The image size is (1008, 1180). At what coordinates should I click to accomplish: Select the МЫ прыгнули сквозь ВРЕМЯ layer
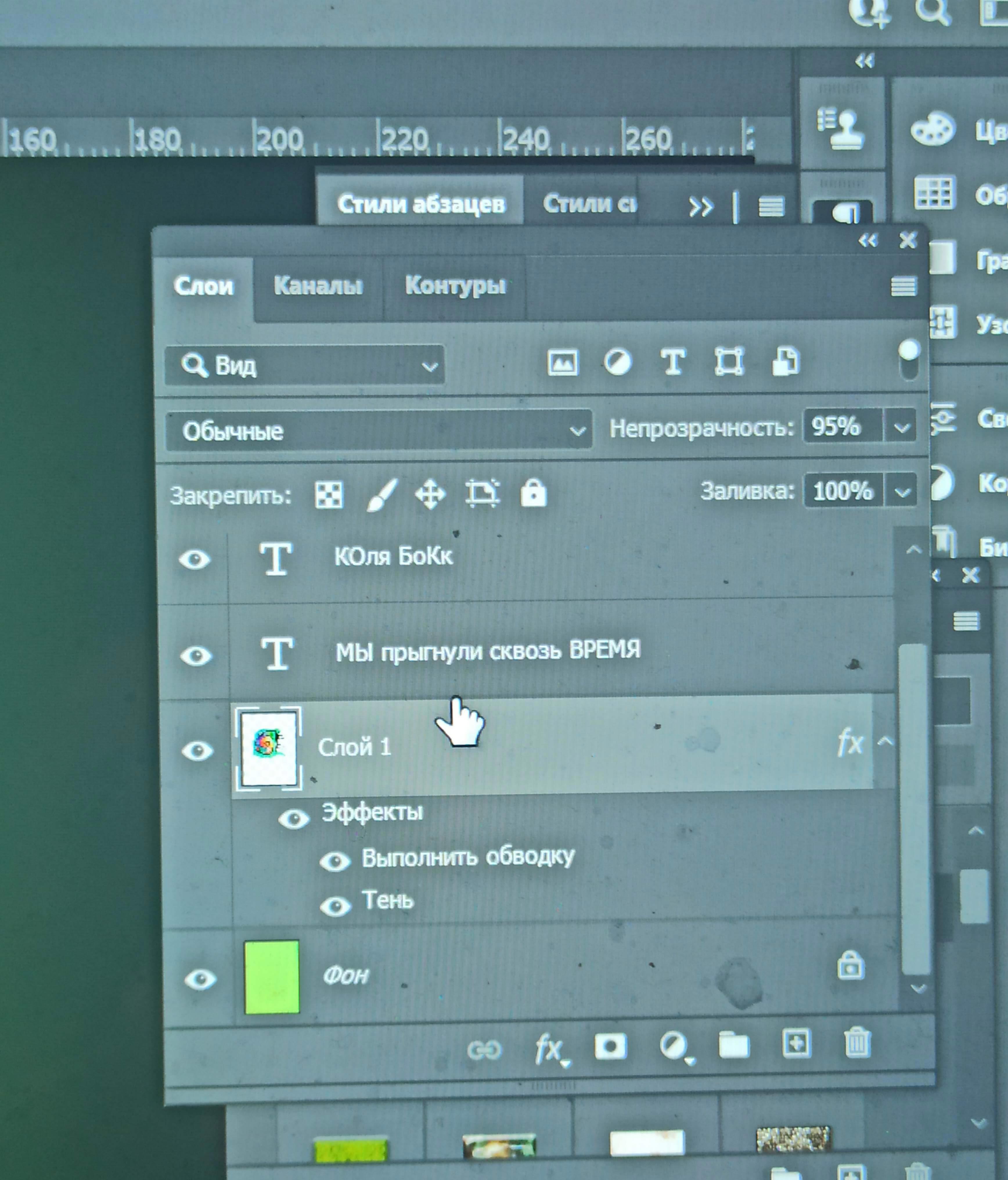coord(487,652)
